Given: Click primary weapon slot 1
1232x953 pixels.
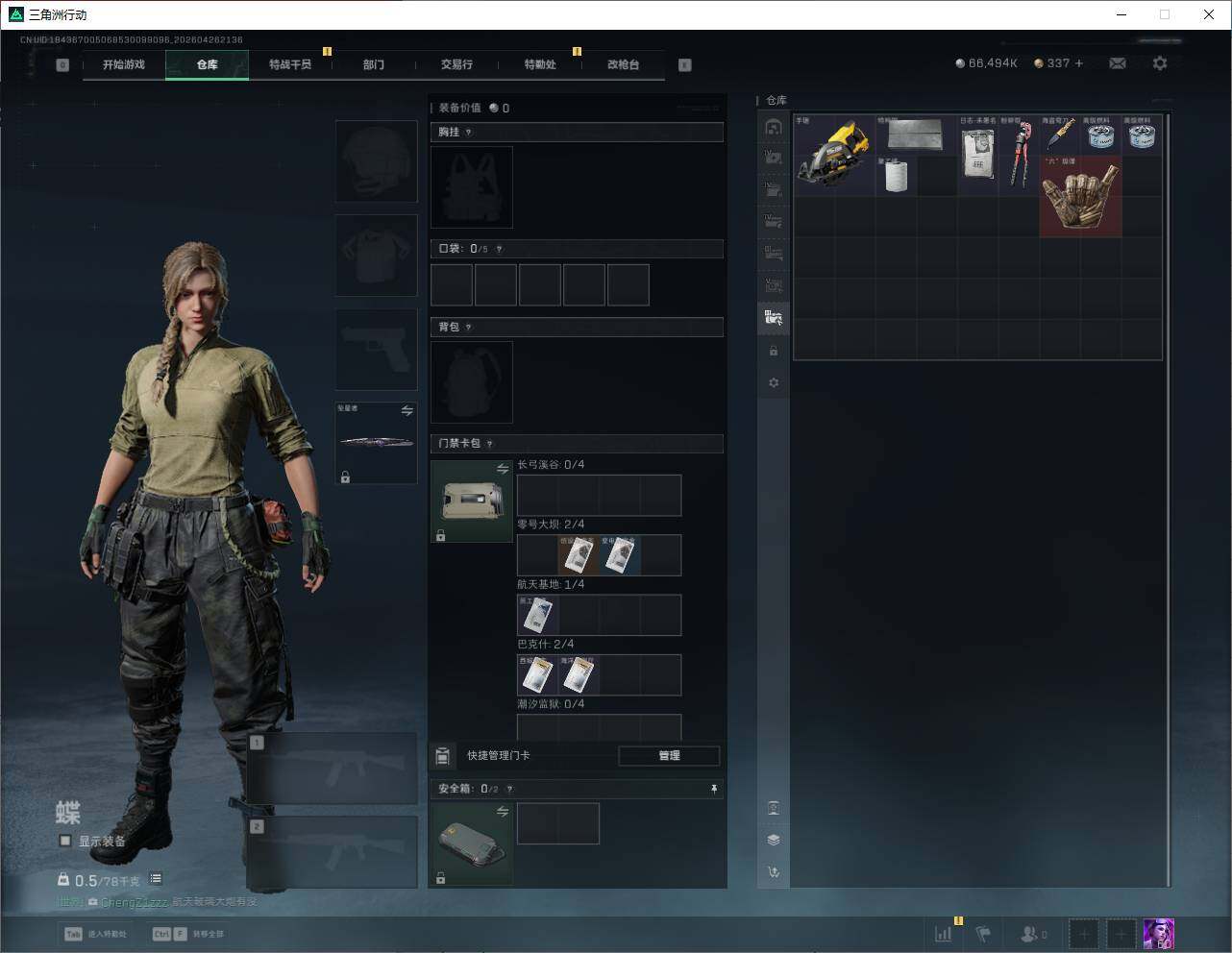Looking at the screenshot, I should coord(333,769).
